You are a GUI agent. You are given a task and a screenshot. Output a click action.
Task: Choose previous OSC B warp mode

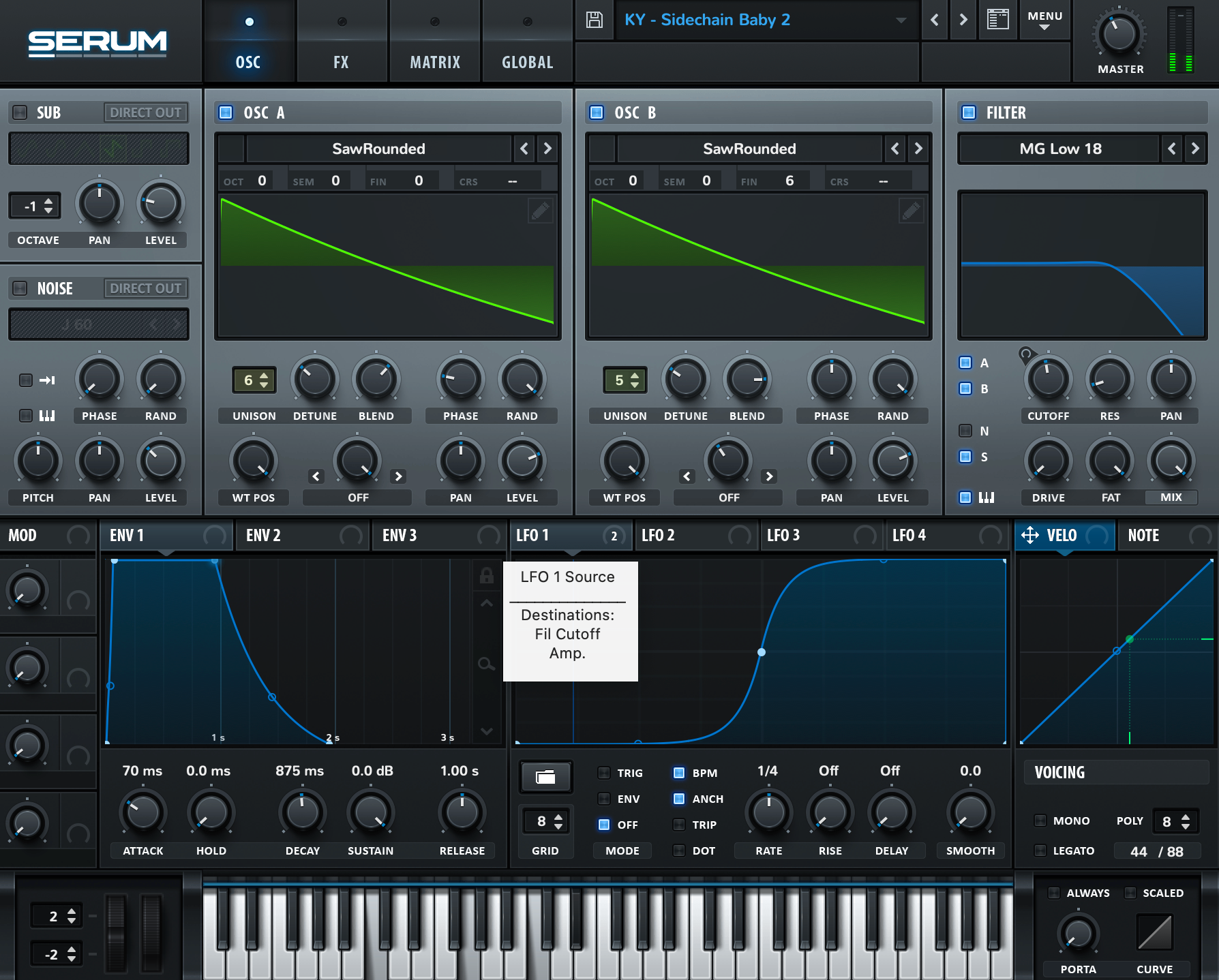(687, 476)
